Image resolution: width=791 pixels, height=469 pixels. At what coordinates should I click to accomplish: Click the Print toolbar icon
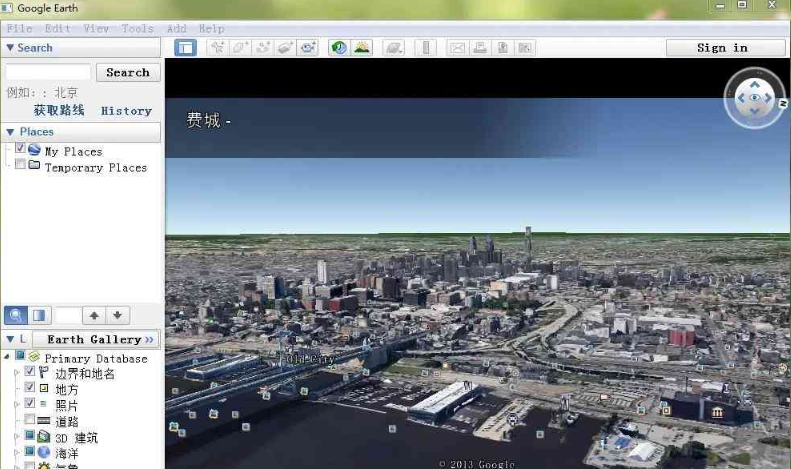tap(480, 47)
